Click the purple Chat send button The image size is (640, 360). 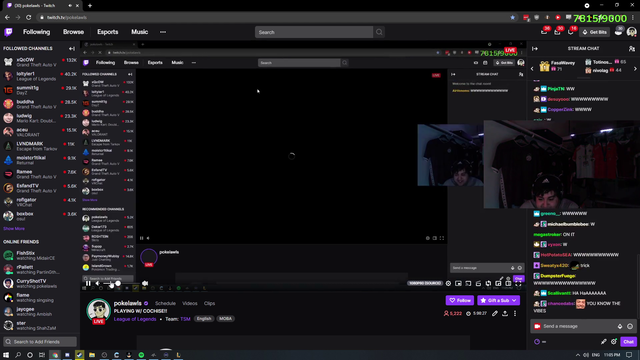pos(628,342)
